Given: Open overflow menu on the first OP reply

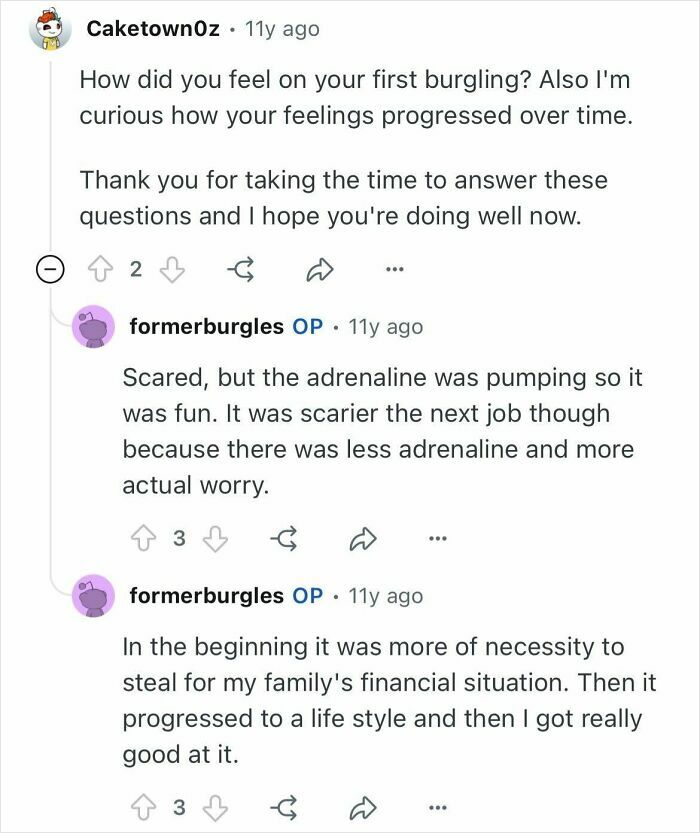Looking at the screenshot, I should pos(439,538).
